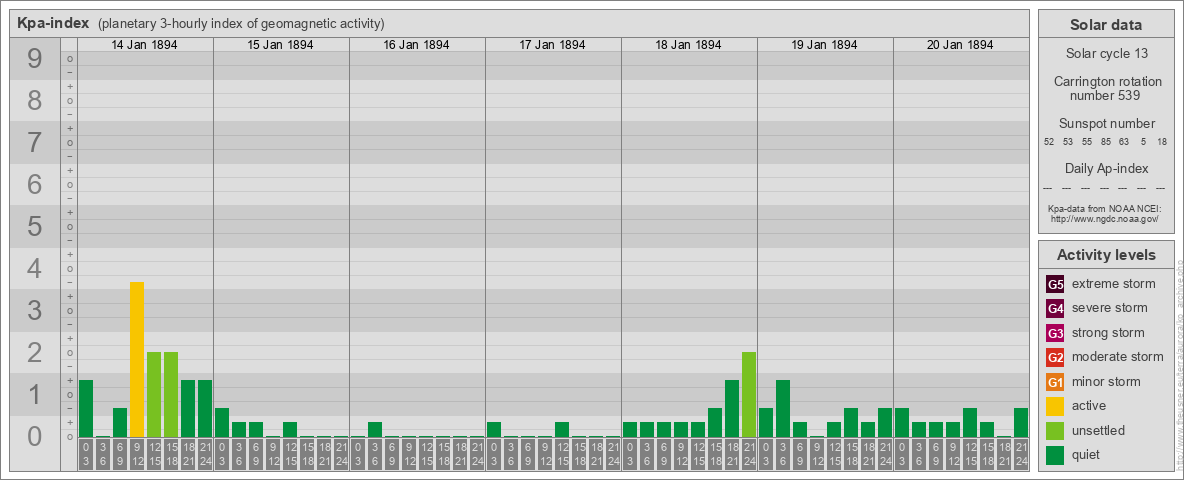Select the light green unsettled legend swatch
Viewport: 1184px width, 480px height.
[x=1055, y=430]
